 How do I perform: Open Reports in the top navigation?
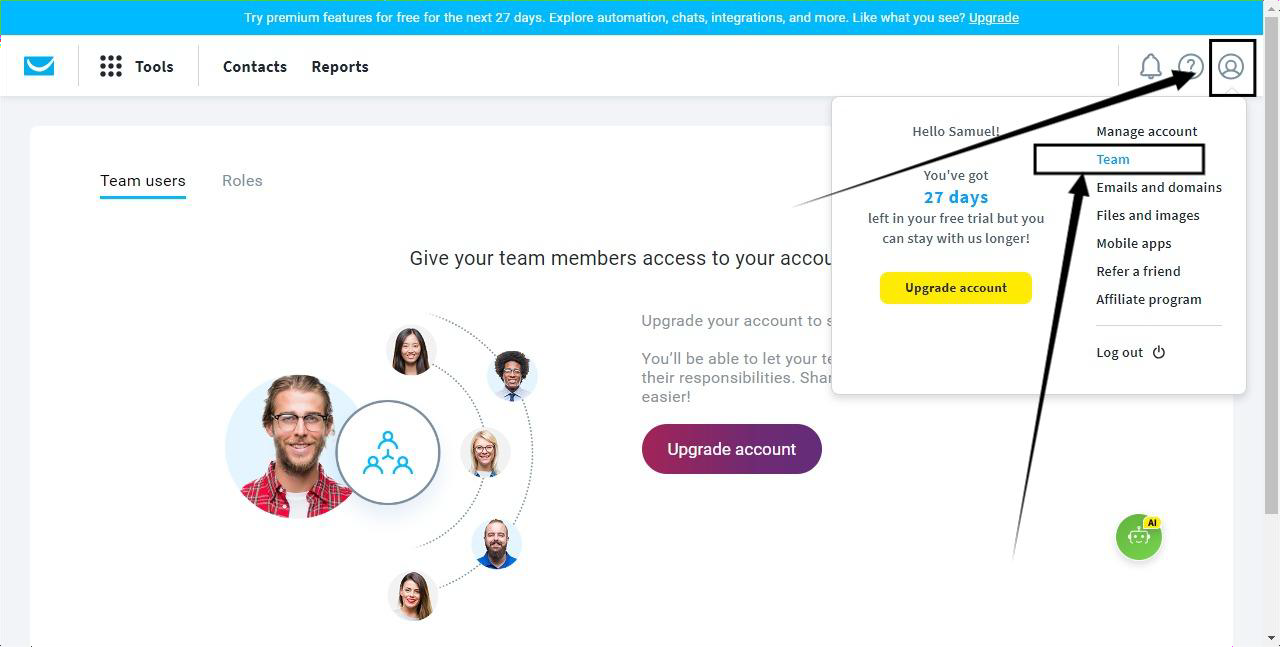pyautogui.click(x=340, y=67)
